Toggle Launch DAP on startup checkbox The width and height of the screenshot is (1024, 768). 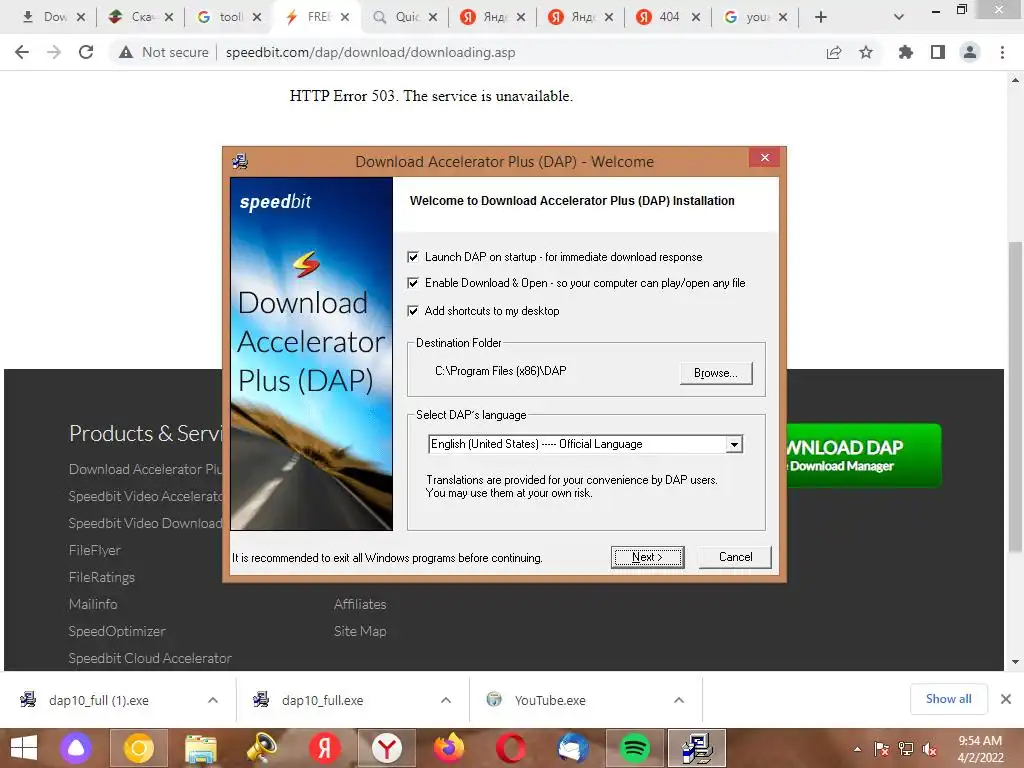413,257
